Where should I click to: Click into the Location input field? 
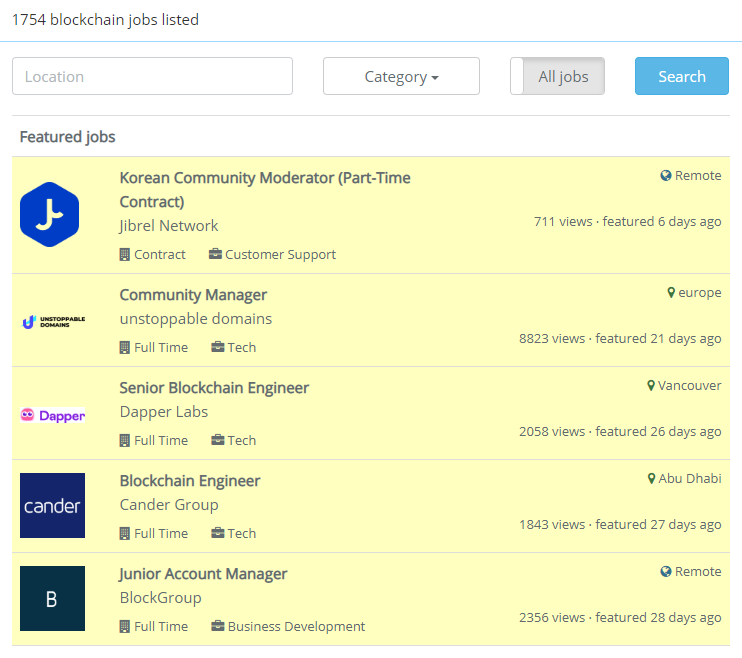pyautogui.click(x=152, y=77)
